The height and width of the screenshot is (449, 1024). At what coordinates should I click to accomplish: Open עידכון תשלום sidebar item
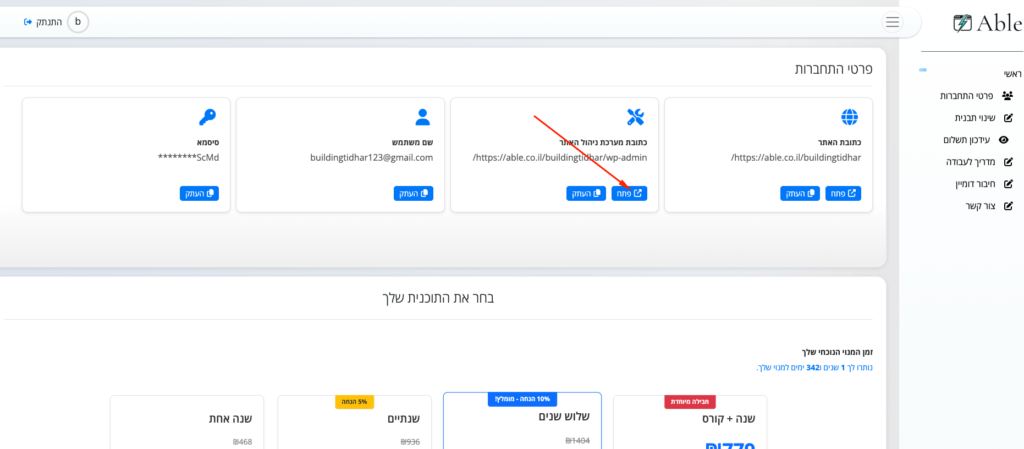tap(976, 140)
